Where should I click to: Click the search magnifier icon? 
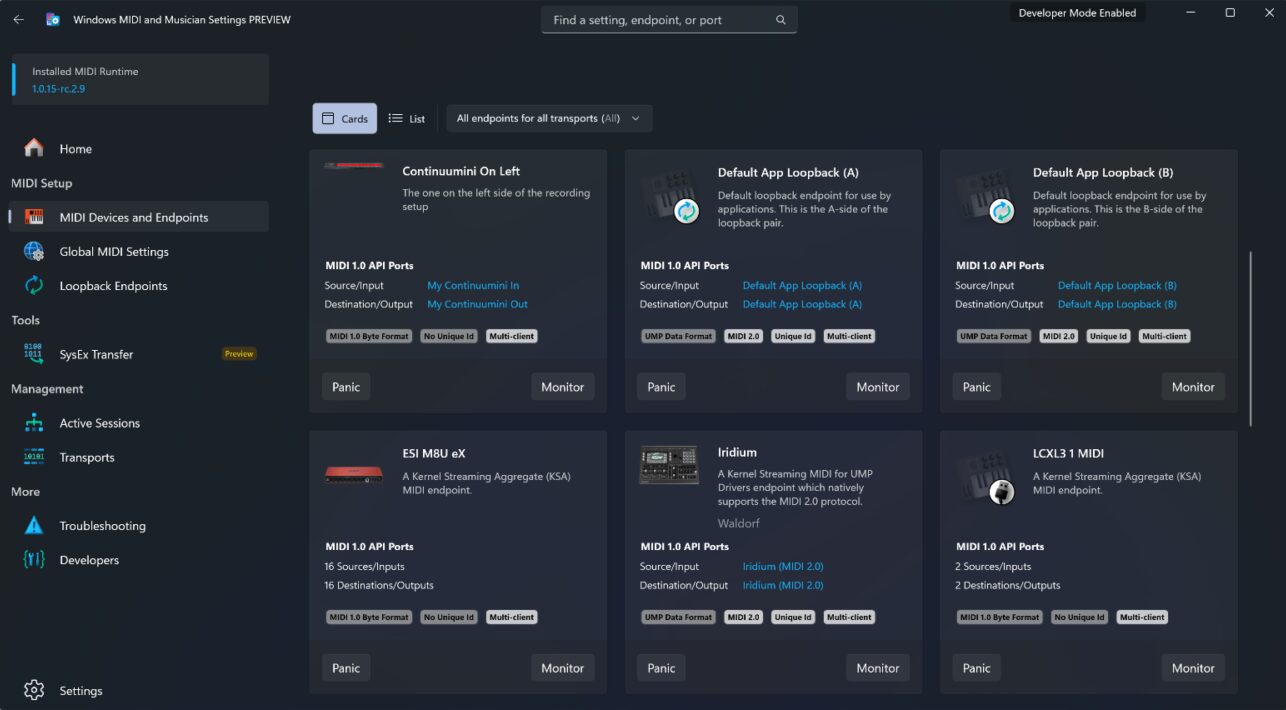pos(781,20)
